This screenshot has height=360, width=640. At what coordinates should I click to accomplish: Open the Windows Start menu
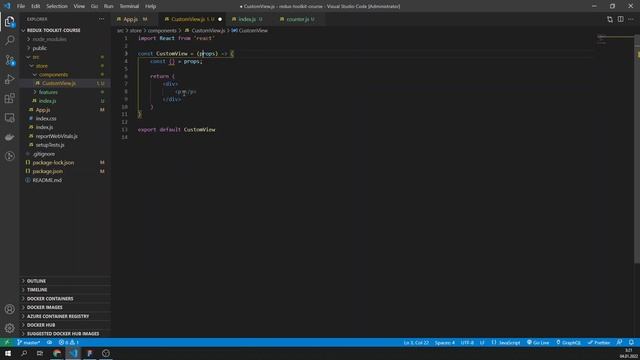[8, 353]
